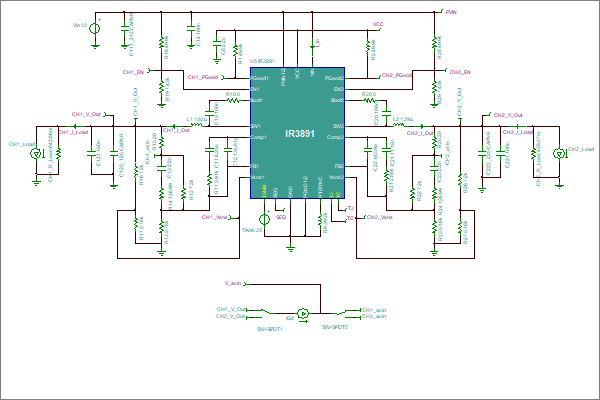Select resistor R9 39.2k below IC
600x400 pixels.
[320, 219]
